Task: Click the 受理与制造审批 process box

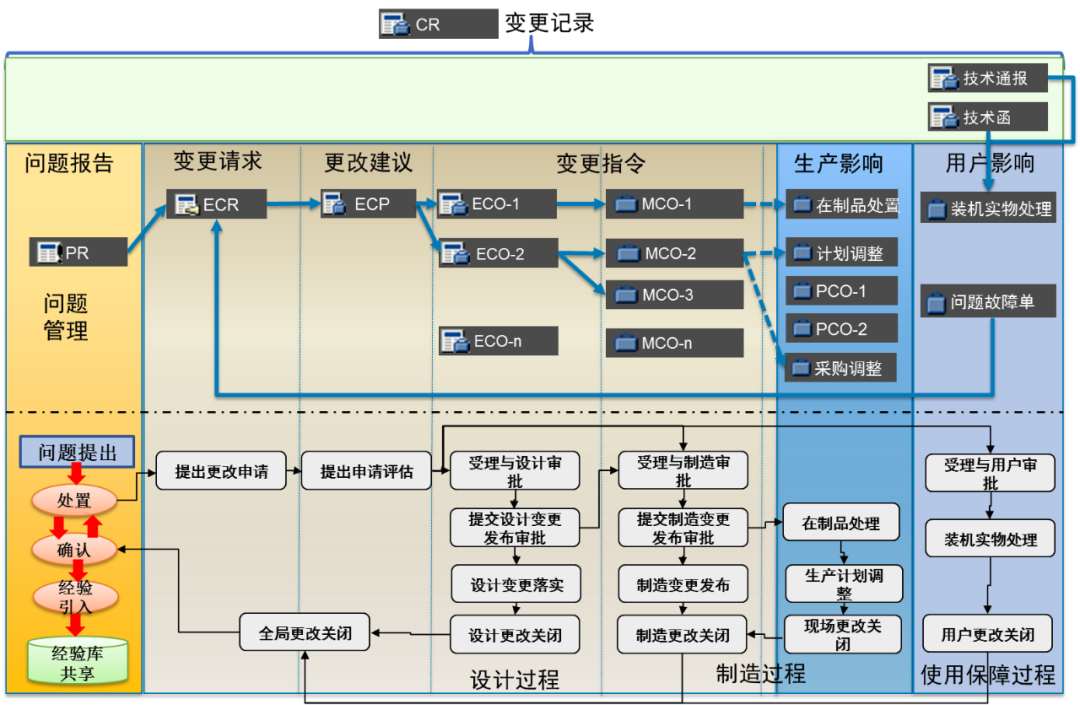Action: pos(683,470)
